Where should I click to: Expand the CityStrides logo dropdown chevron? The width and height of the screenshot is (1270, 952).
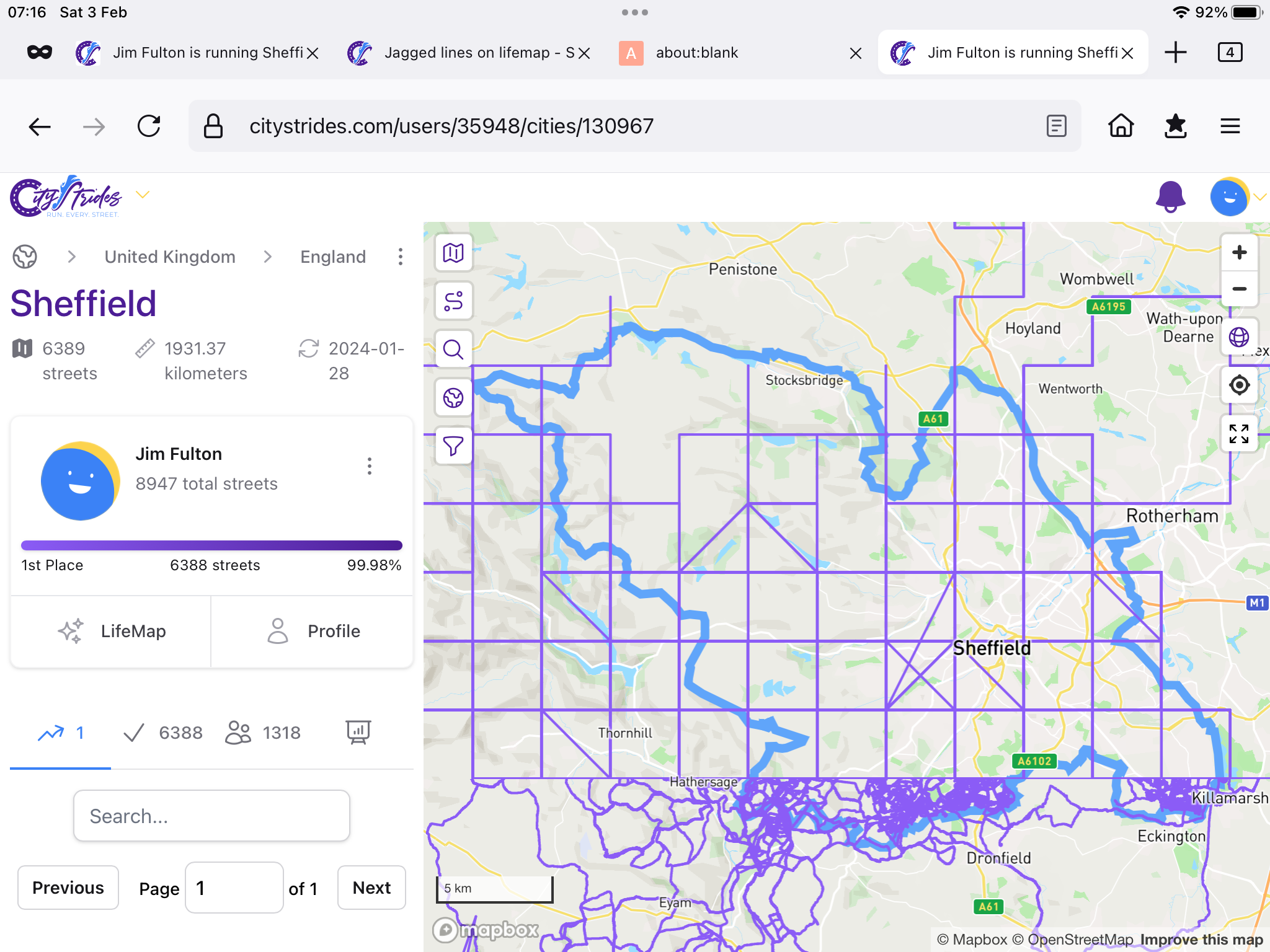tap(143, 195)
